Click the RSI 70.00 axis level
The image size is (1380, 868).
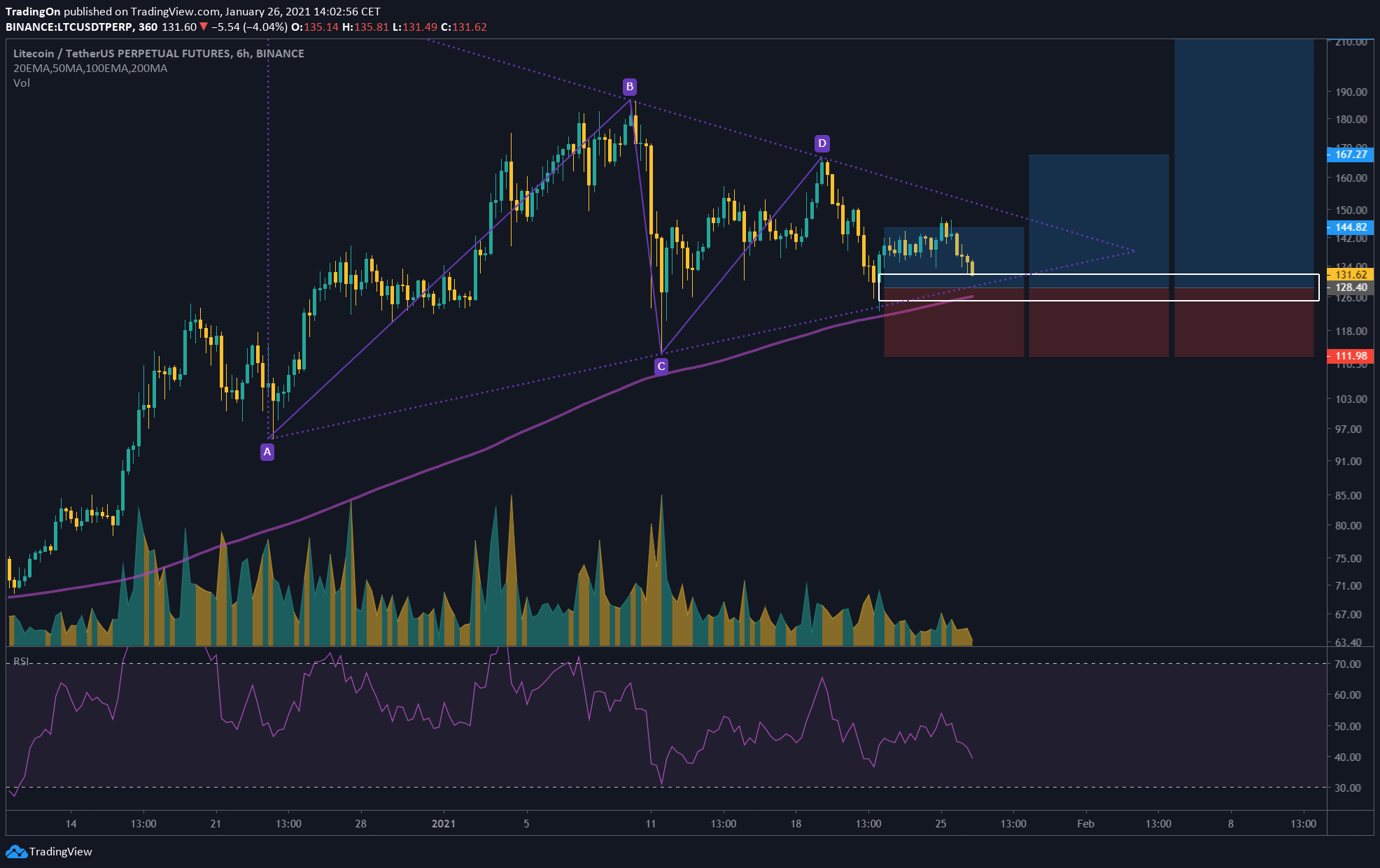point(1348,664)
